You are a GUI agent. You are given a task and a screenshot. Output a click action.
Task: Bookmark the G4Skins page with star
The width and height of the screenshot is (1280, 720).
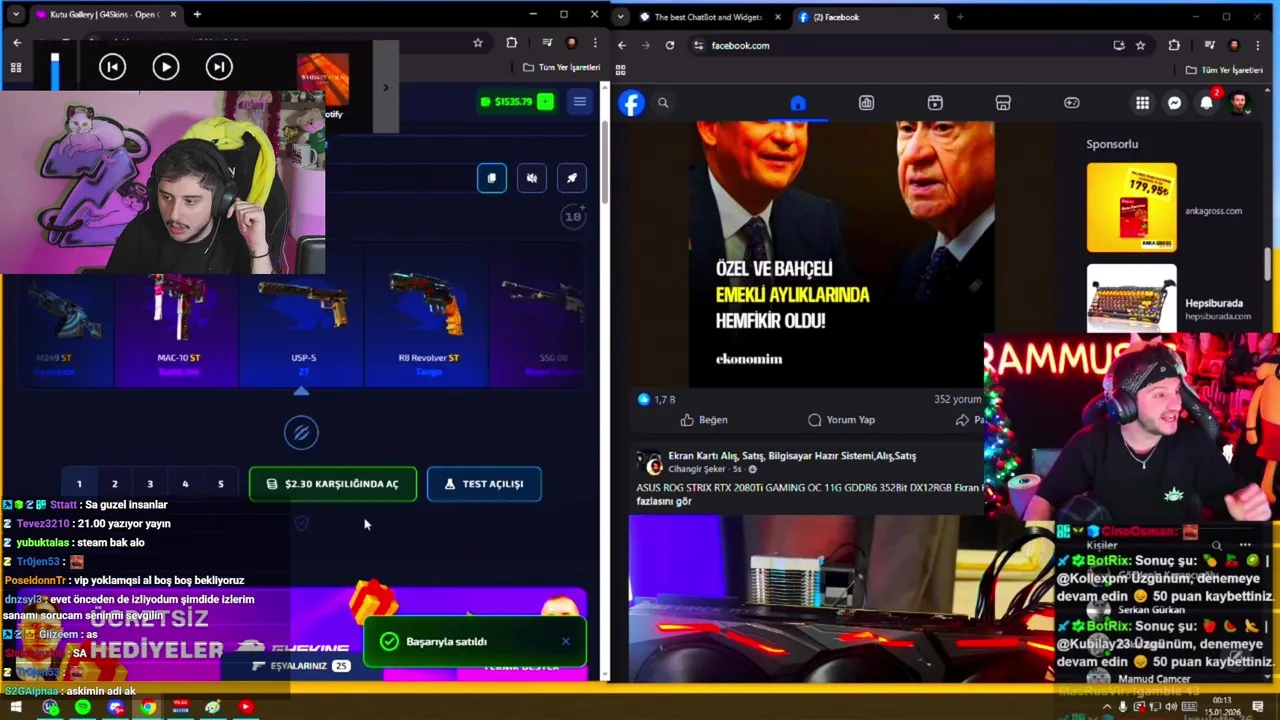tap(478, 43)
